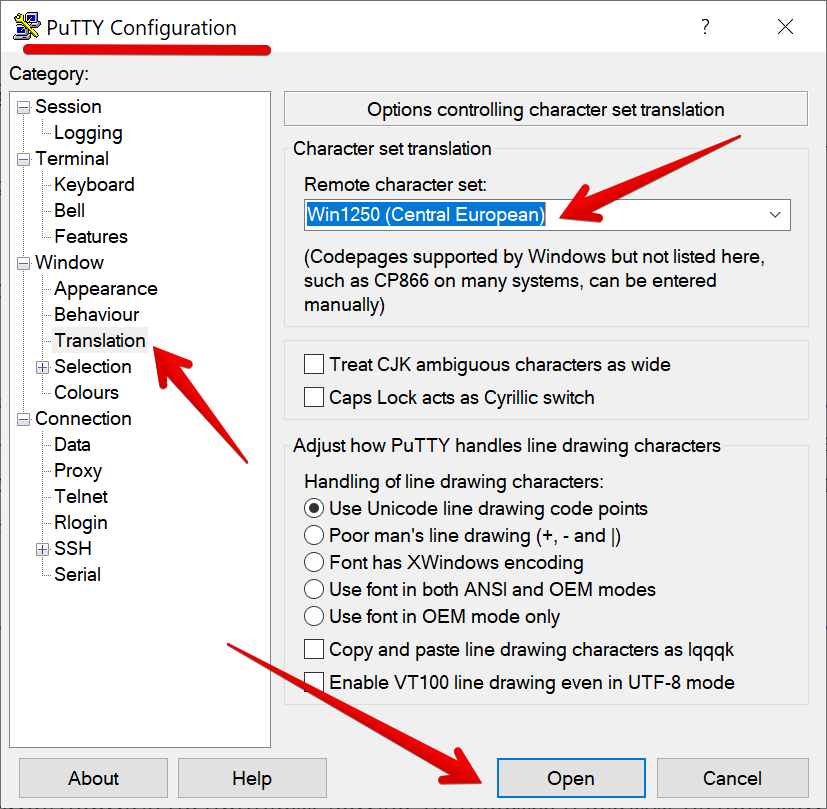Open Behaviour settings category
The height and width of the screenshot is (809, 827).
click(x=97, y=314)
